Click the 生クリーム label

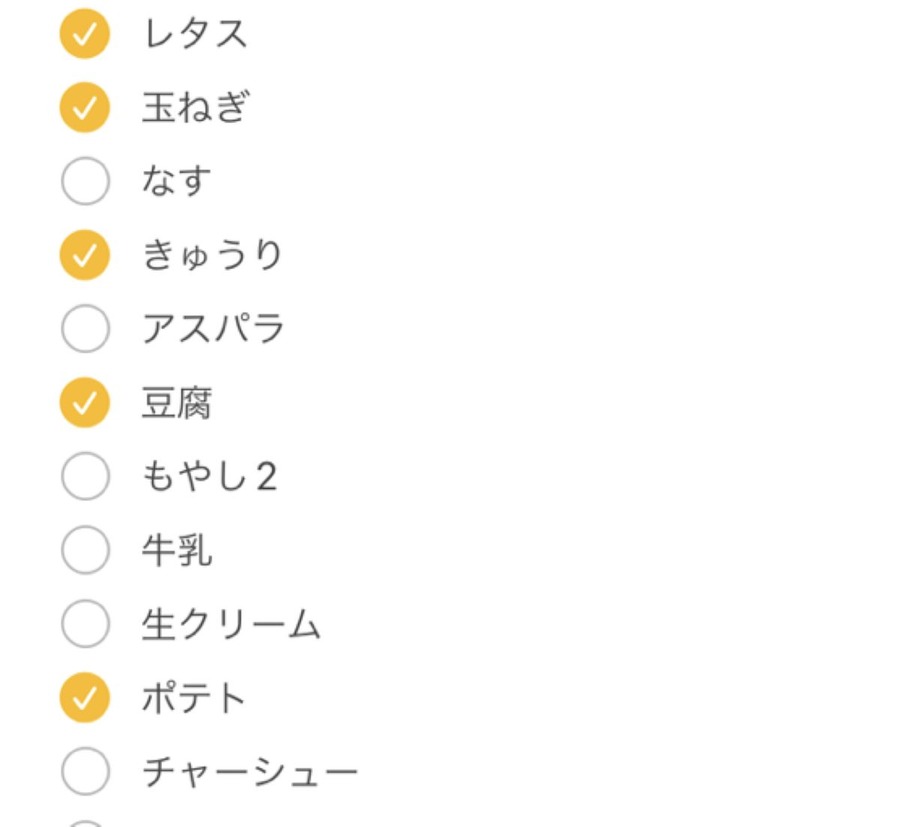click(x=231, y=624)
